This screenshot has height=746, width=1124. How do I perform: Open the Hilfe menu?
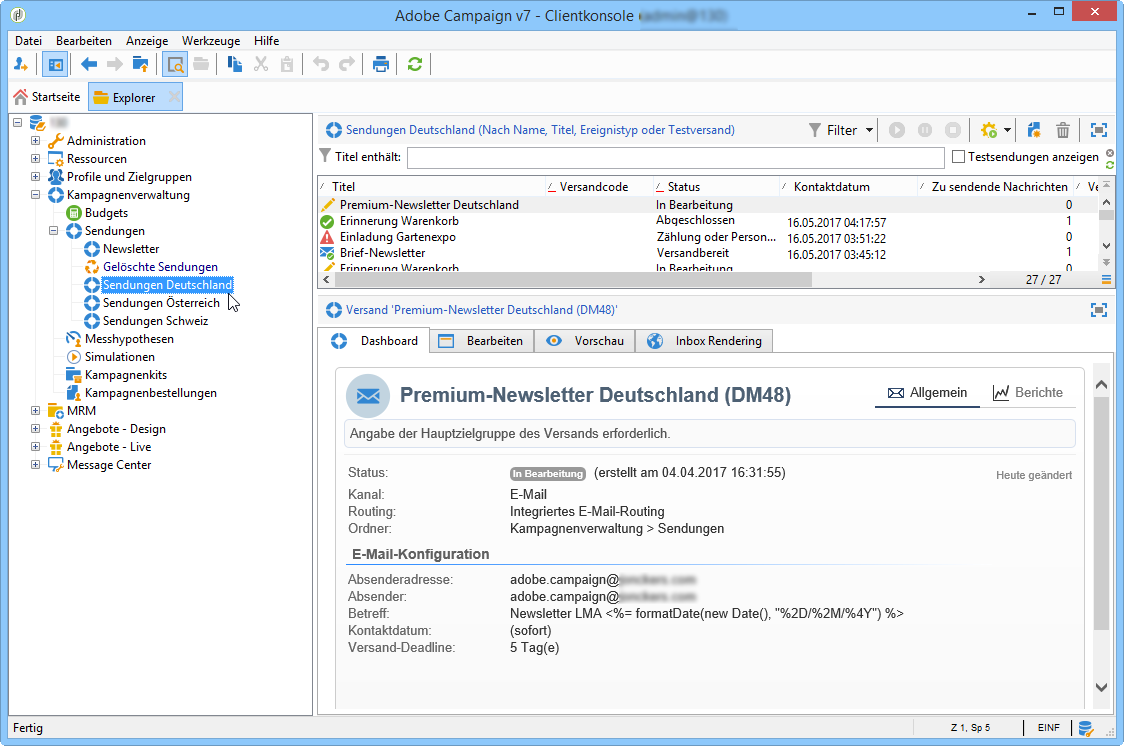click(x=267, y=41)
